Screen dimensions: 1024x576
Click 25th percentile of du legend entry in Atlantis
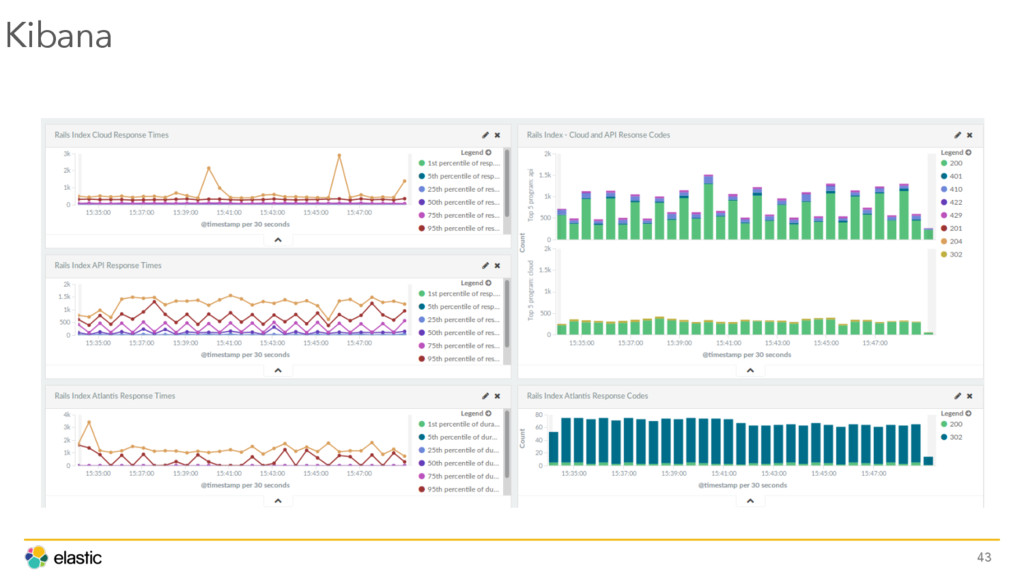pos(460,451)
